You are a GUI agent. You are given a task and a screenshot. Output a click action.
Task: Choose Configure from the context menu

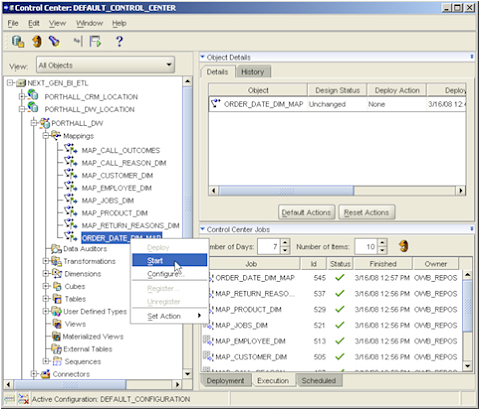click(x=169, y=274)
